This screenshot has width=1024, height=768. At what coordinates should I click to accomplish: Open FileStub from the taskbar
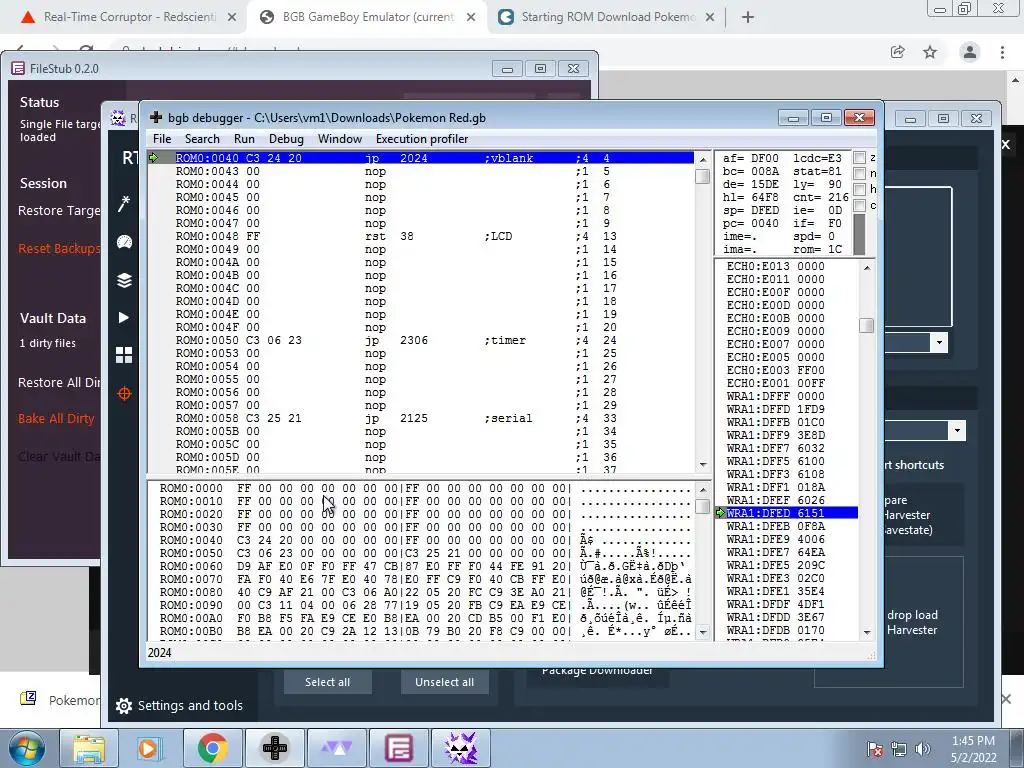pyautogui.click(x=398, y=748)
